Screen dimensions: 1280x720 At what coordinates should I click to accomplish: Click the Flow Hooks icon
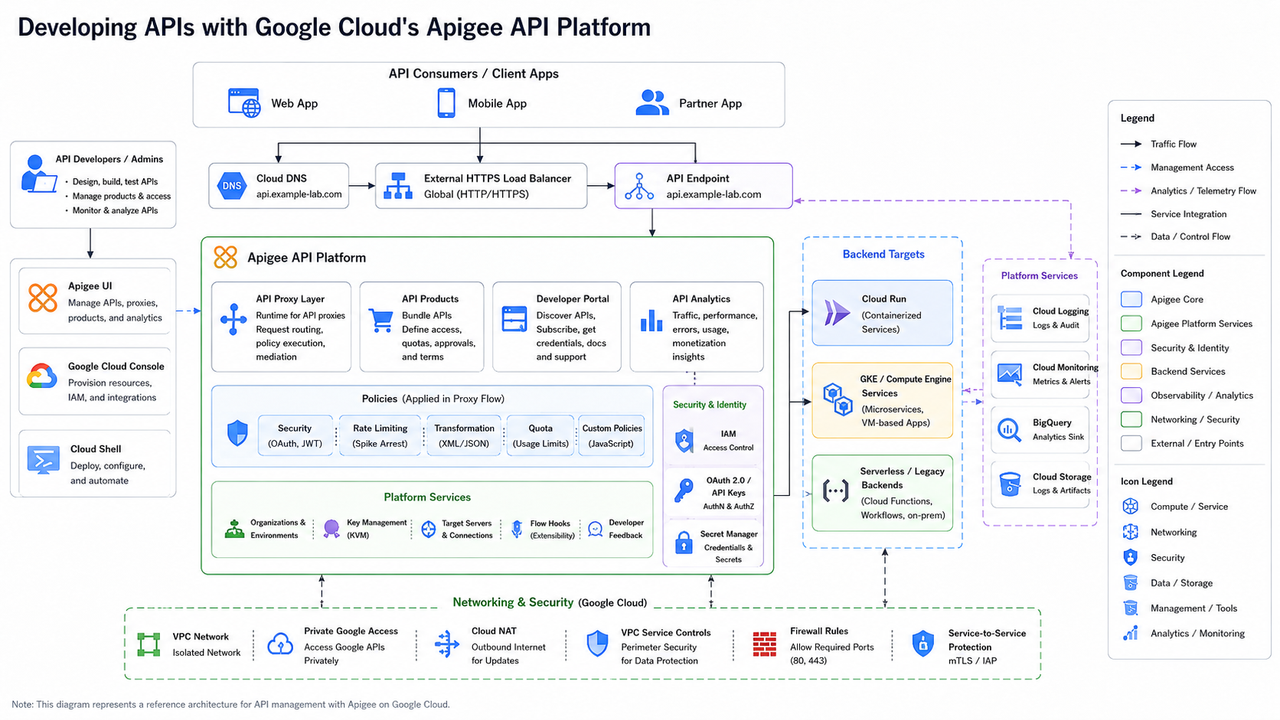click(517, 529)
